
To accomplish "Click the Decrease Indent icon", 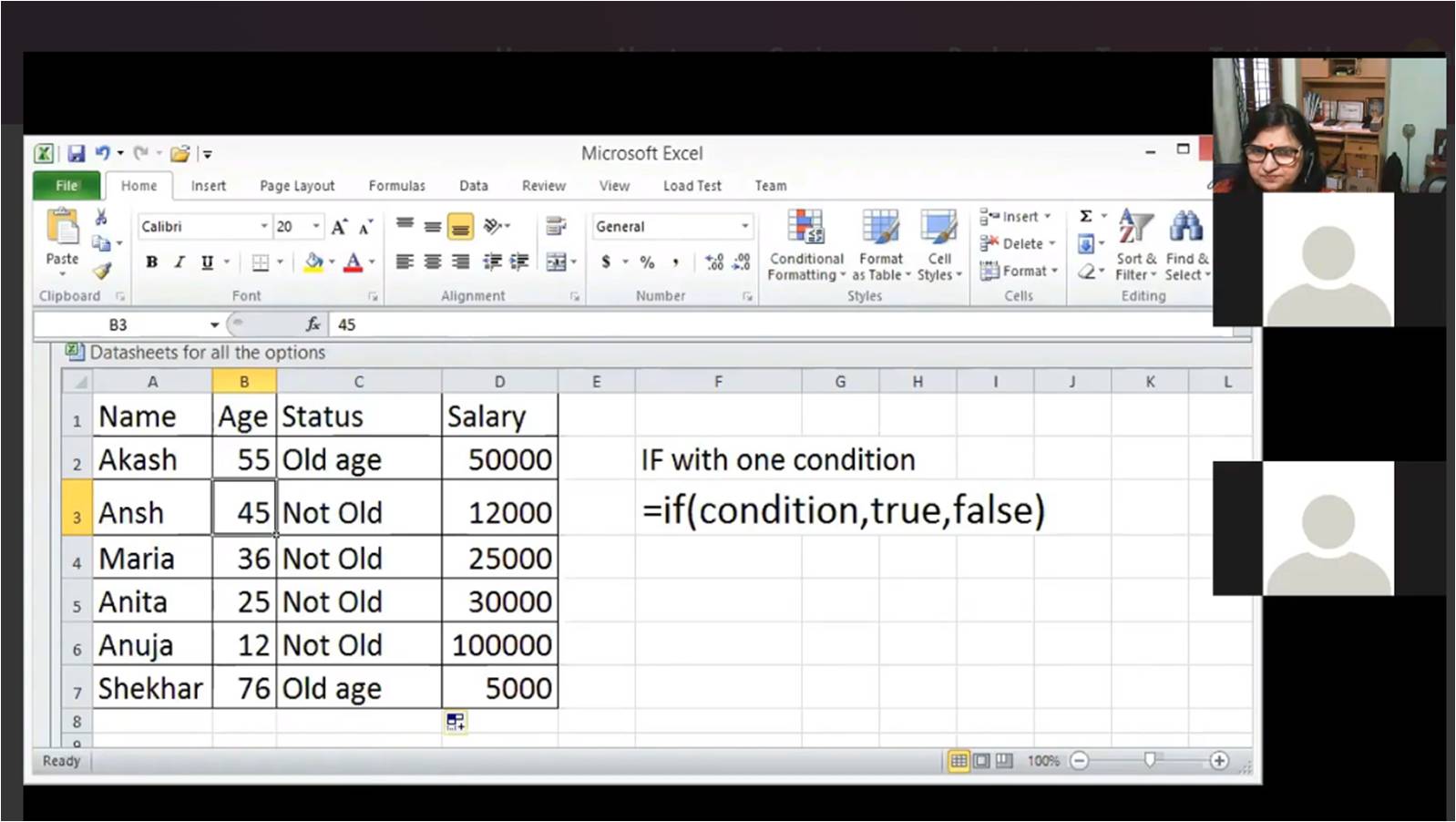I will click(x=492, y=262).
